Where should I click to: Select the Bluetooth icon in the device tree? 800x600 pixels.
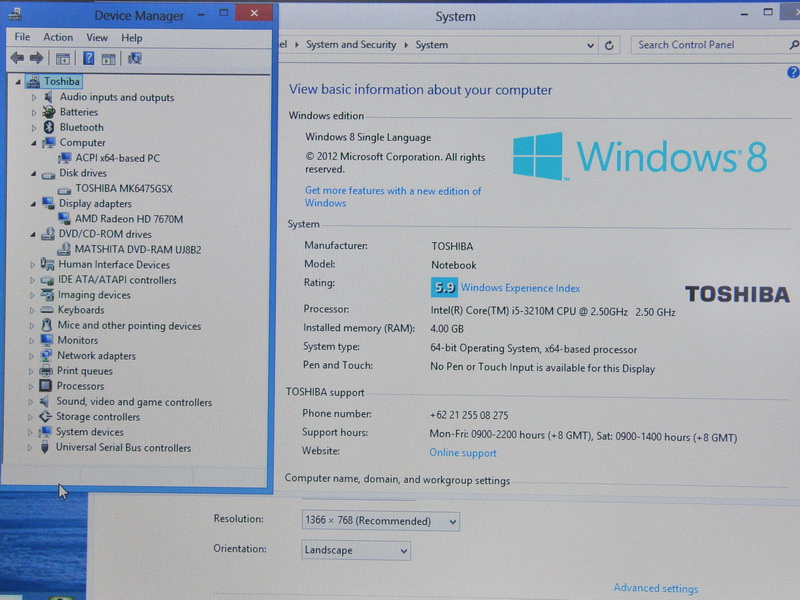[x=49, y=127]
